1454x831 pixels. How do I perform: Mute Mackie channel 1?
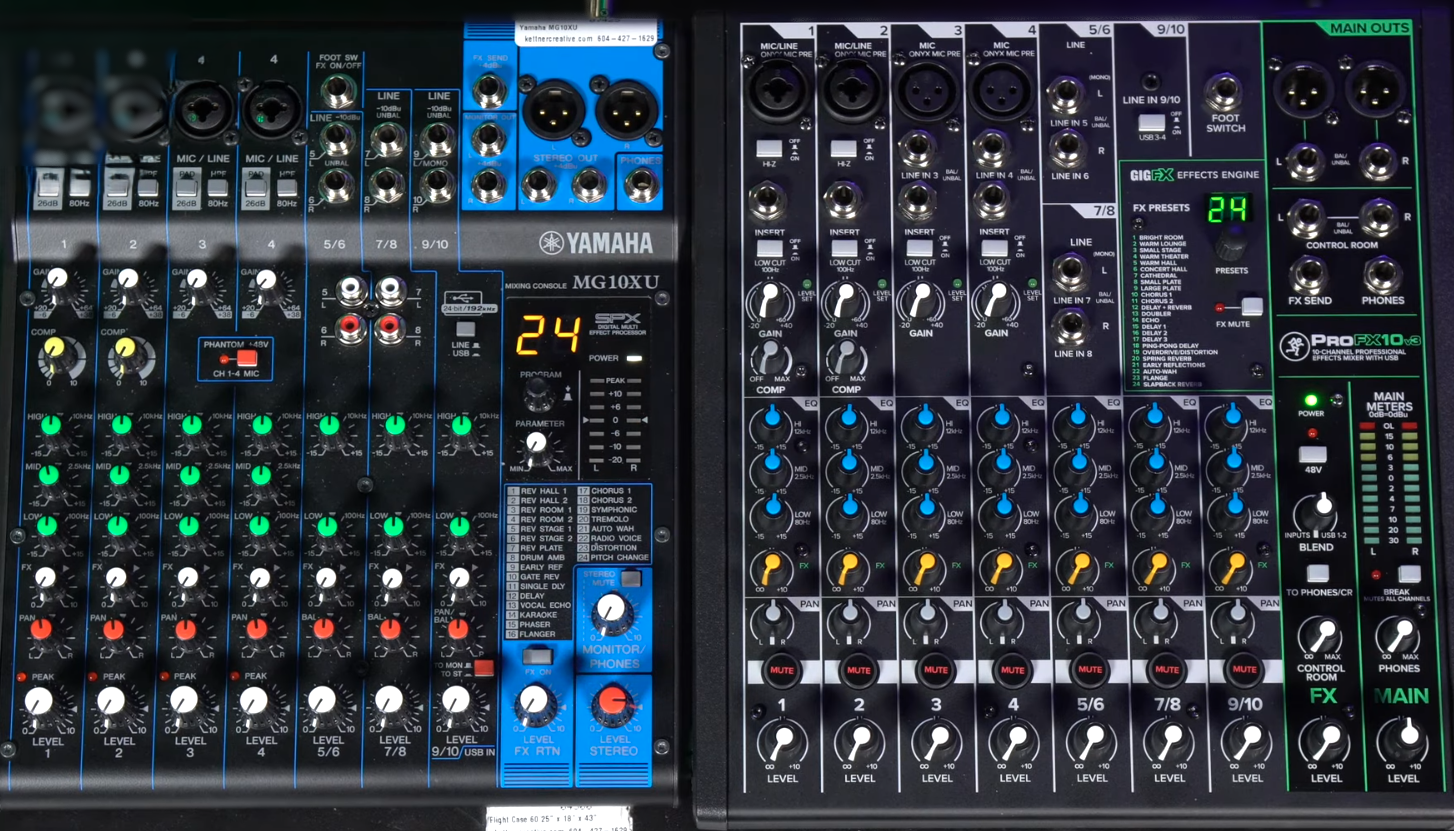(x=782, y=669)
